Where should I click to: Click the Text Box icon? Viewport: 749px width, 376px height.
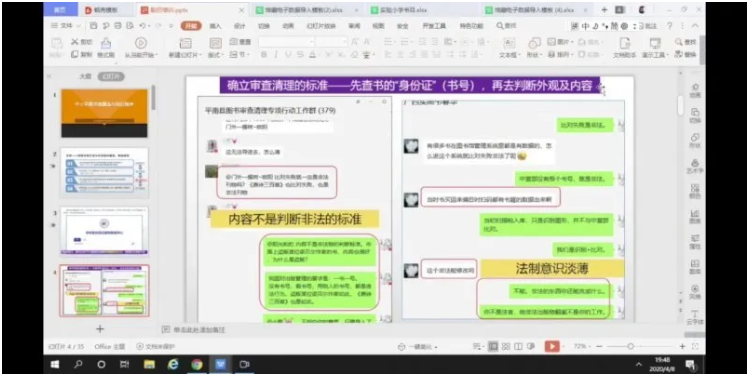point(509,43)
